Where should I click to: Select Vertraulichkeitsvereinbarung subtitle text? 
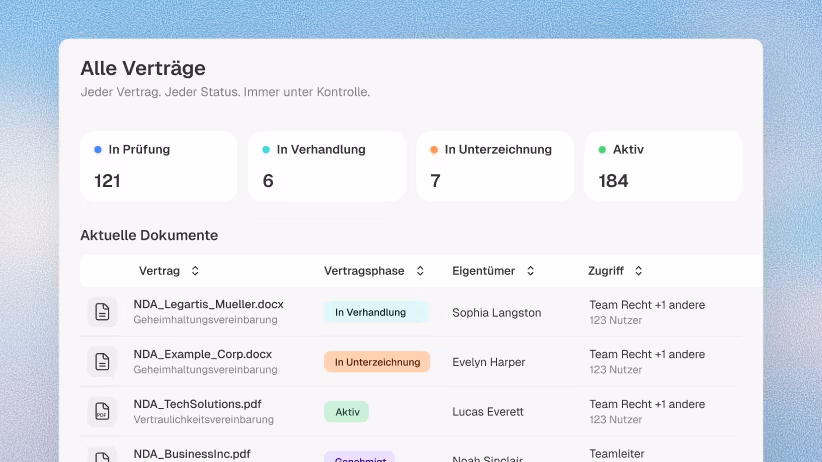tap(203, 420)
